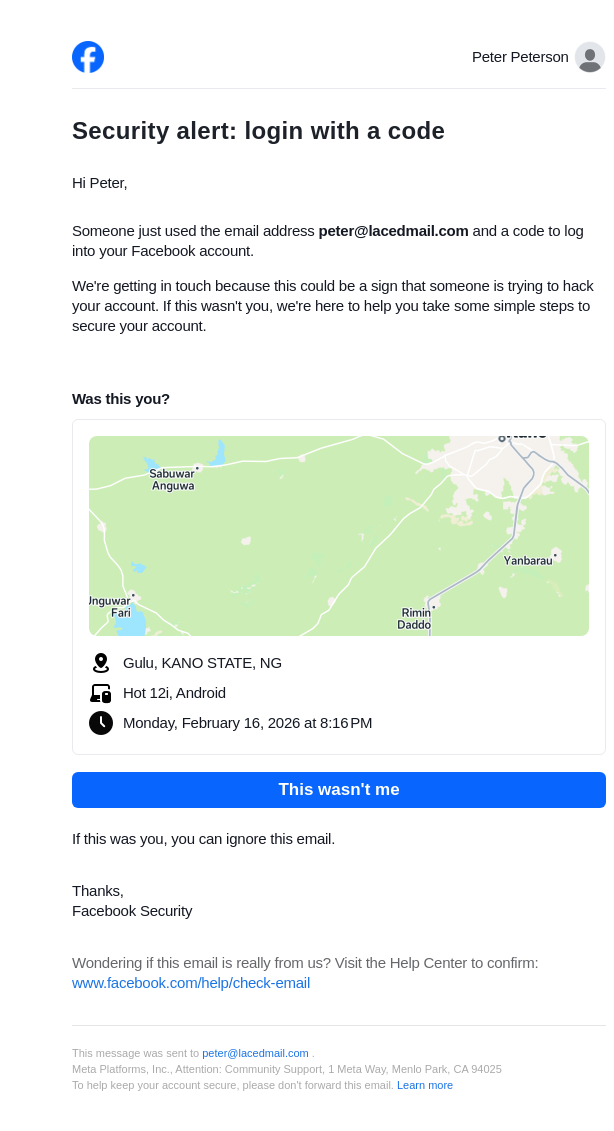Click the bold peter@lacedmail.com in the message body

pyautogui.click(x=393, y=231)
